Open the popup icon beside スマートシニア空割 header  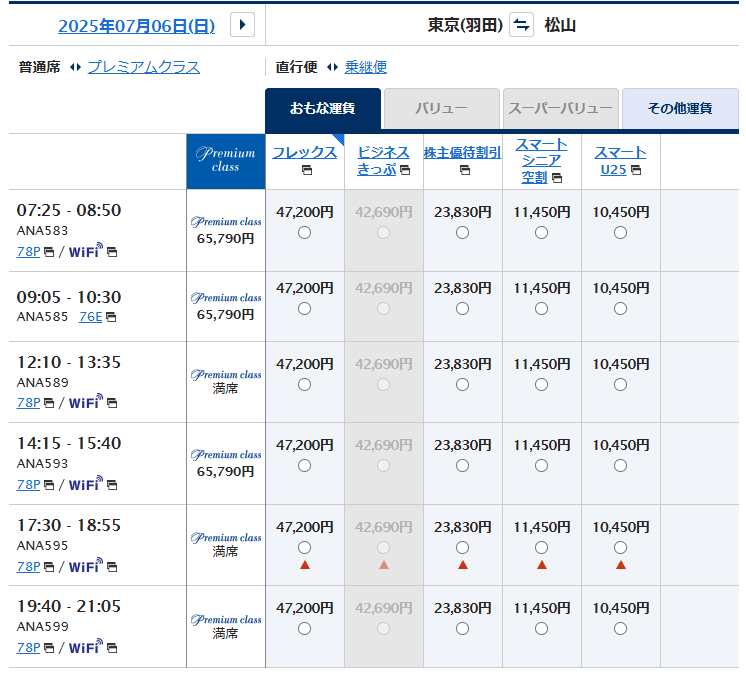pos(557,178)
